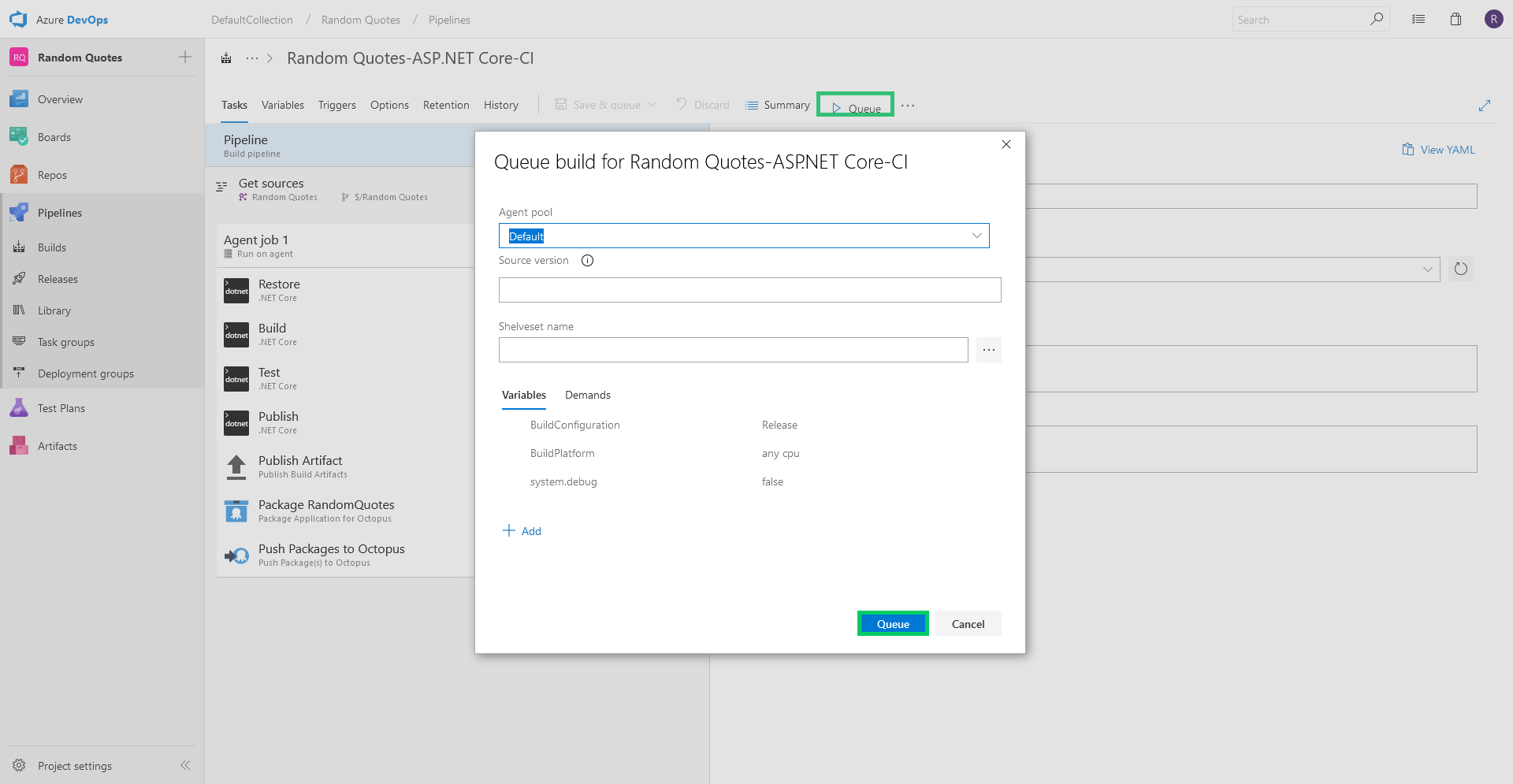
Task: Open the Tasks tab
Action: point(234,106)
